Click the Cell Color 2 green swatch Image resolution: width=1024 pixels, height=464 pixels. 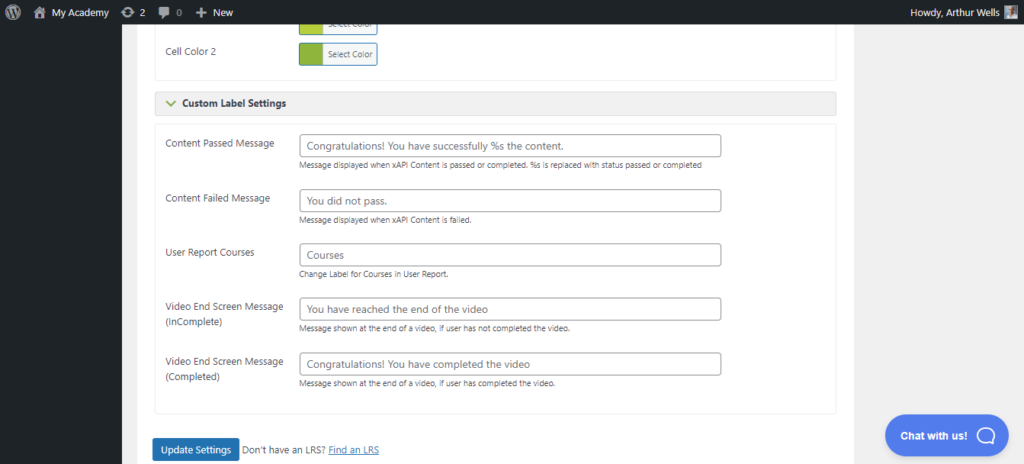point(311,54)
